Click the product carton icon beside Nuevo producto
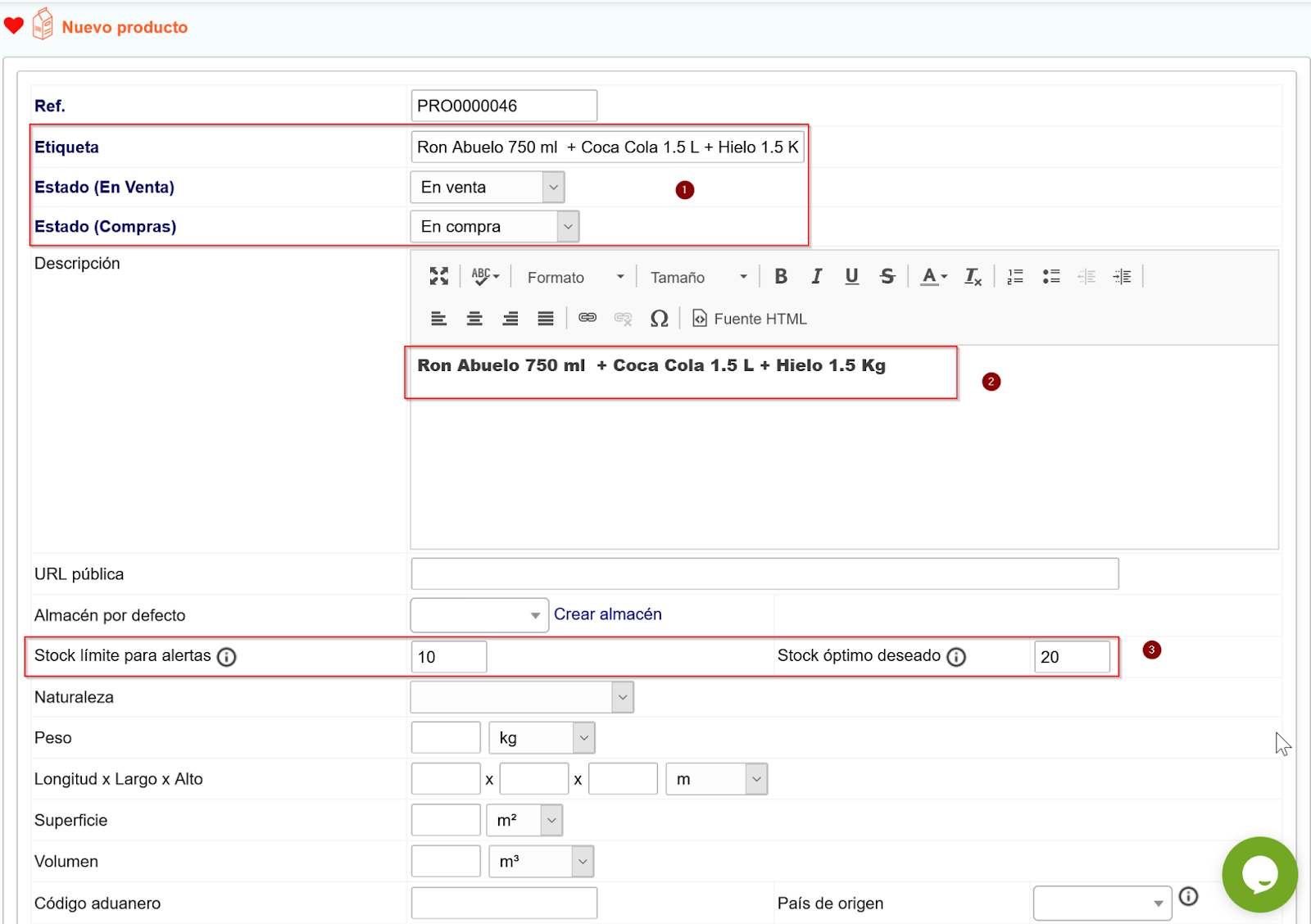This screenshot has height=924, width=1311. 43,24
